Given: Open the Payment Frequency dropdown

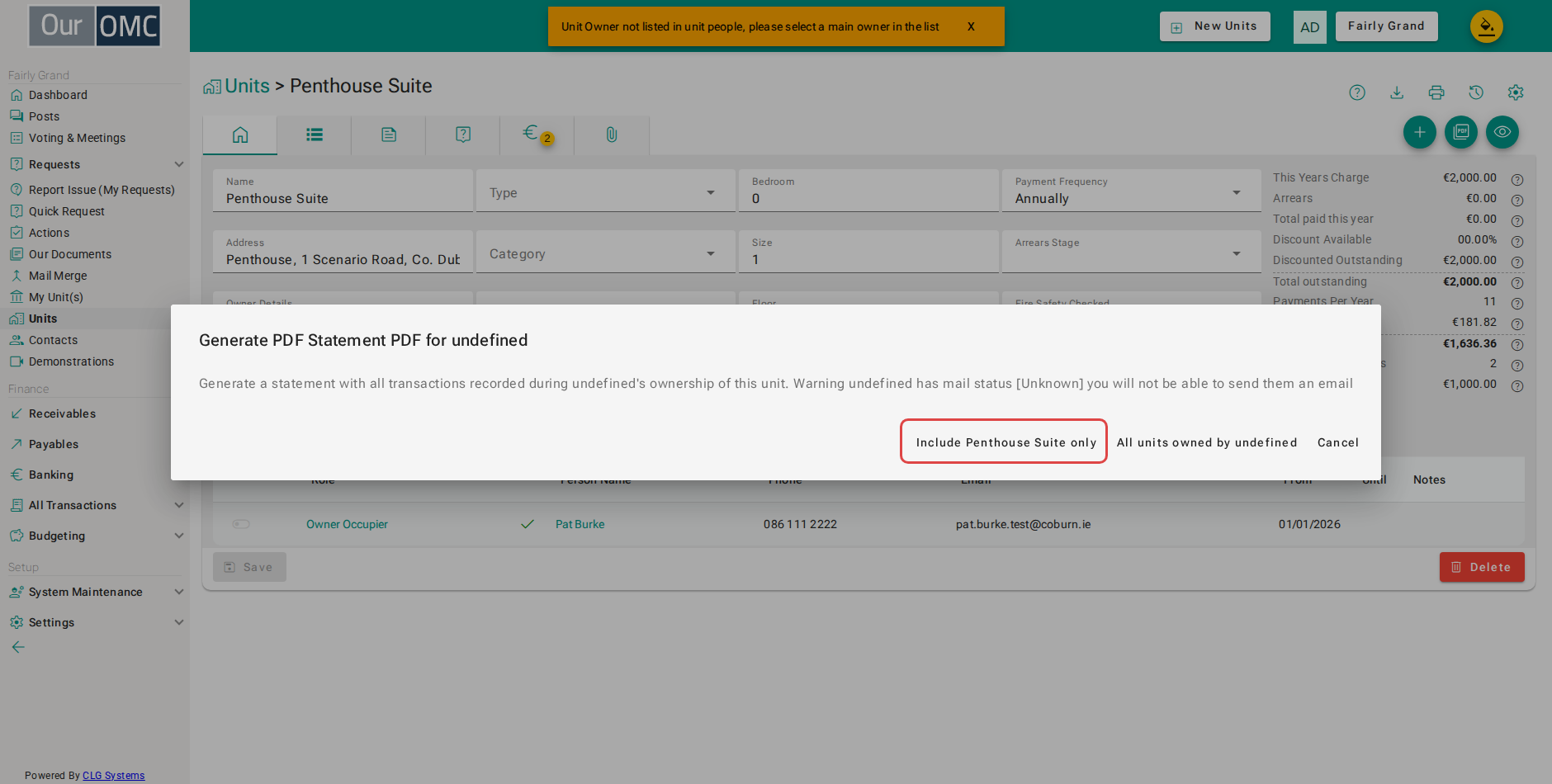Looking at the screenshot, I should pyautogui.click(x=1131, y=191).
